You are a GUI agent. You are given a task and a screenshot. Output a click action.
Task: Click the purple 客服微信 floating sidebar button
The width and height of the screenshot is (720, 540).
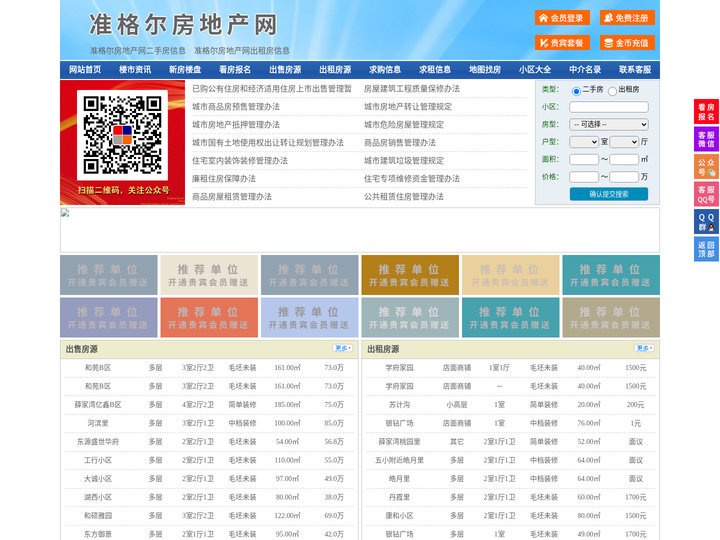point(706,139)
